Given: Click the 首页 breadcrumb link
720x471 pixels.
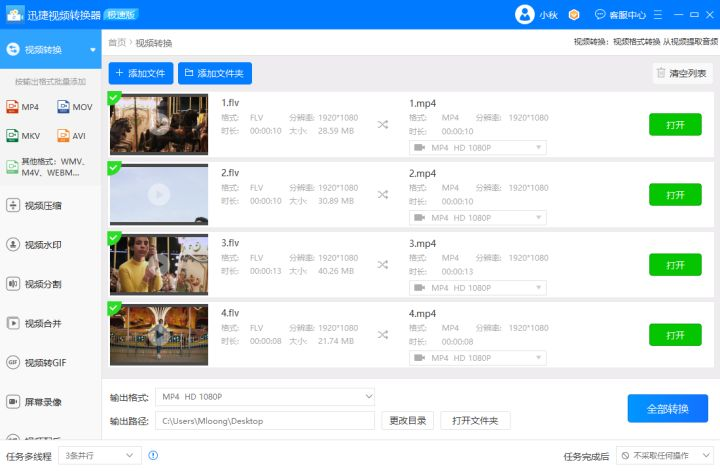Looking at the screenshot, I should pyautogui.click(x=117, y=43).
